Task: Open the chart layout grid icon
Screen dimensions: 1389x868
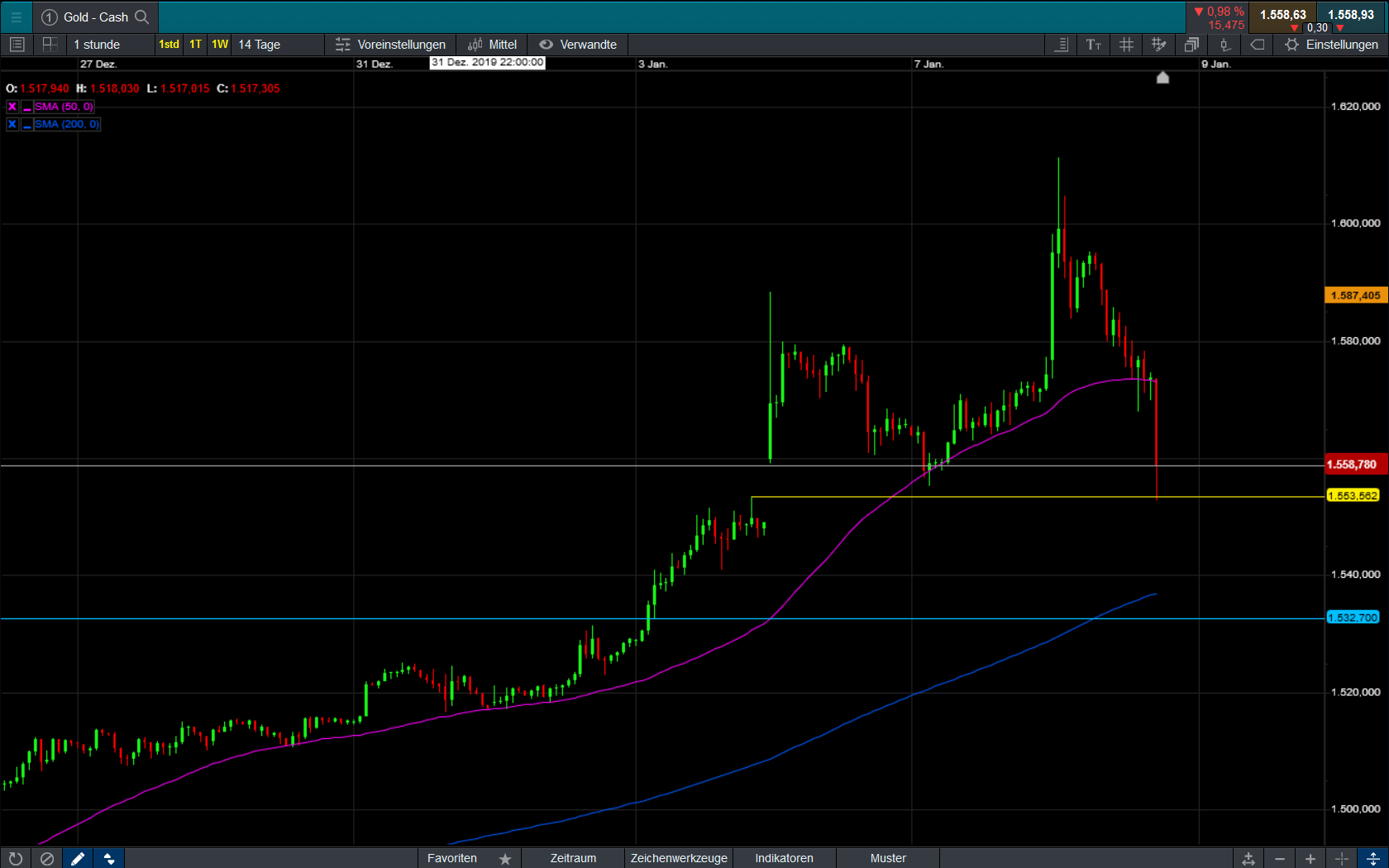Action: pyautogui.click(x=50, y=45)
